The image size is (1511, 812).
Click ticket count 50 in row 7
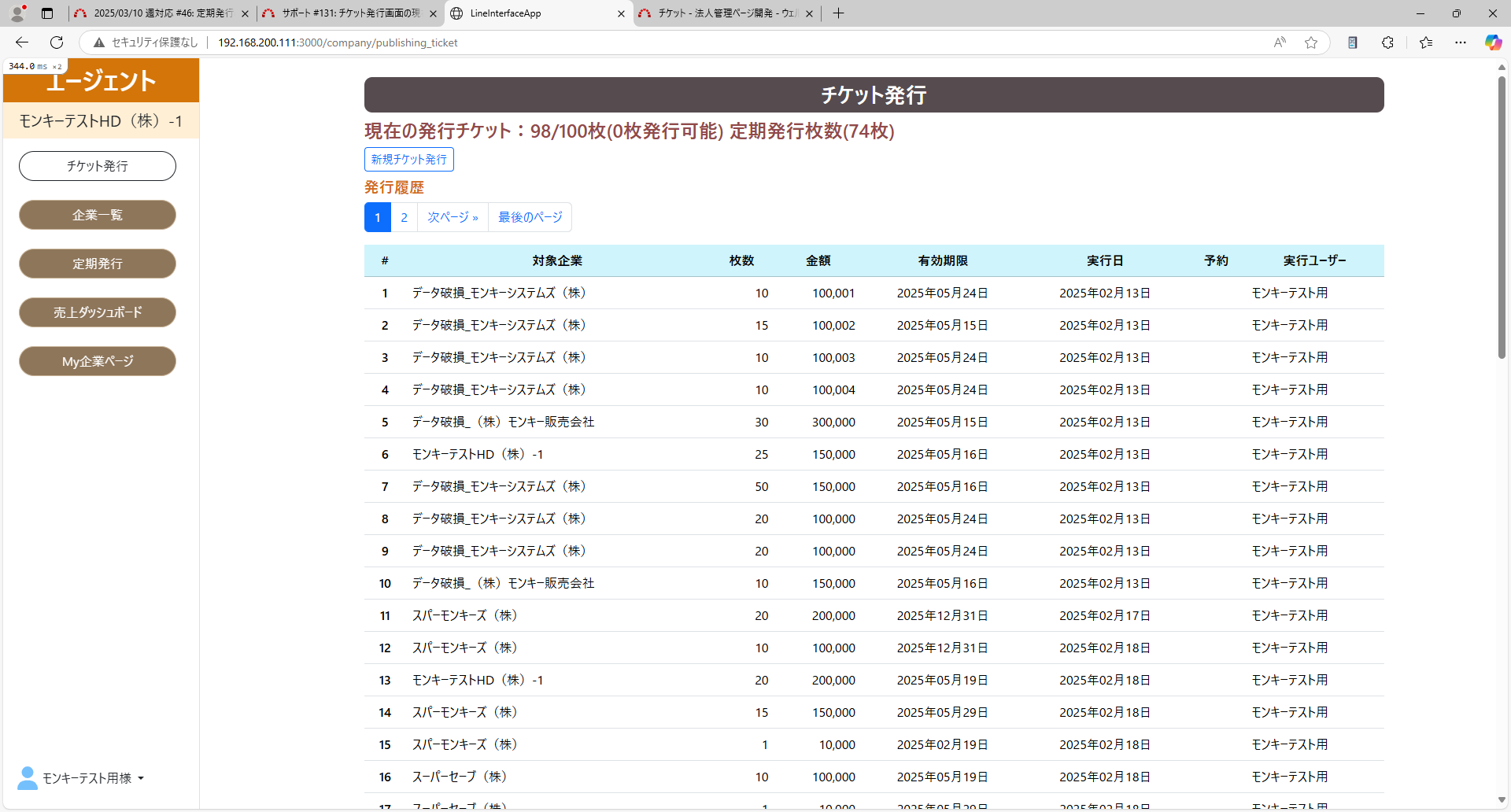(762, 486)
